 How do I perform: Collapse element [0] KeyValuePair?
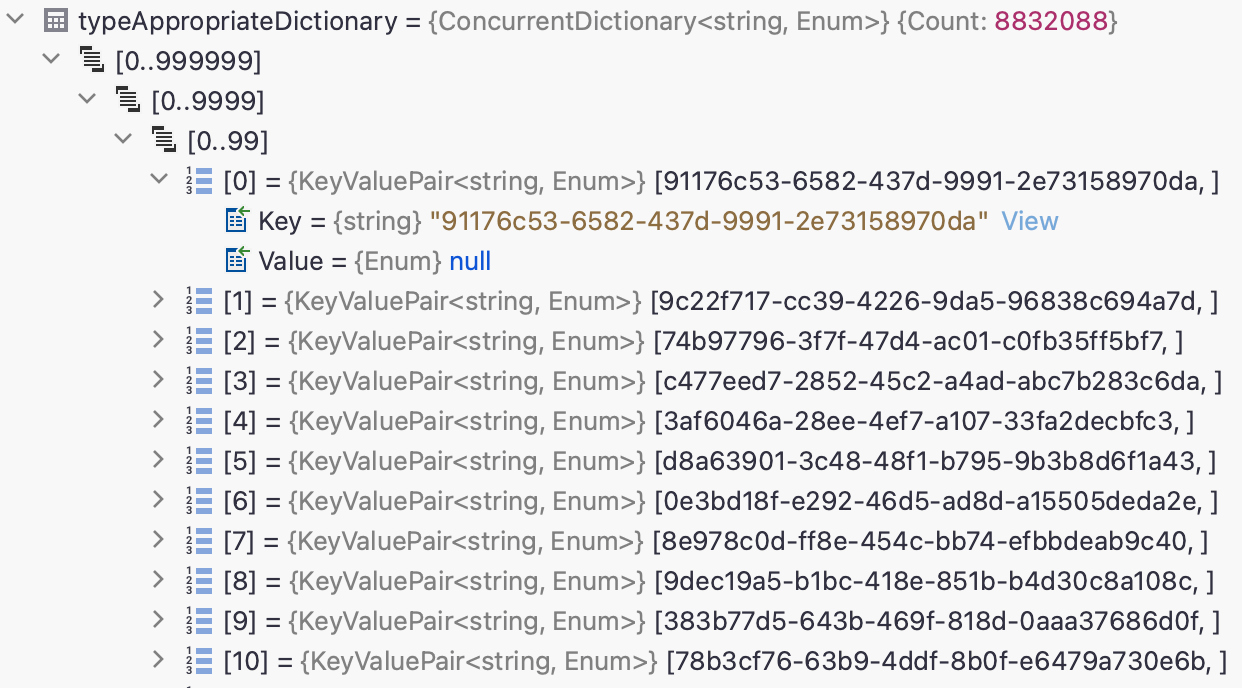click(x=157, y=180)
